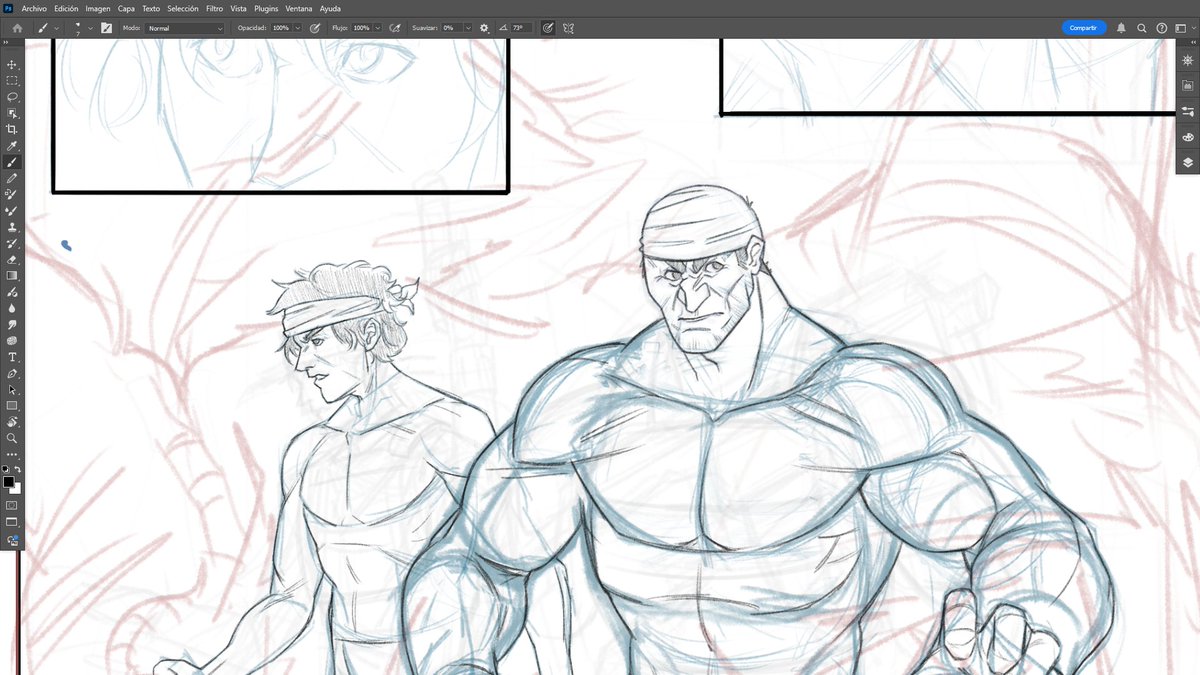Viewport: 1200px width, 675px height.
Task: Select the Object Selection tool
Action: [x=12, y=113]
